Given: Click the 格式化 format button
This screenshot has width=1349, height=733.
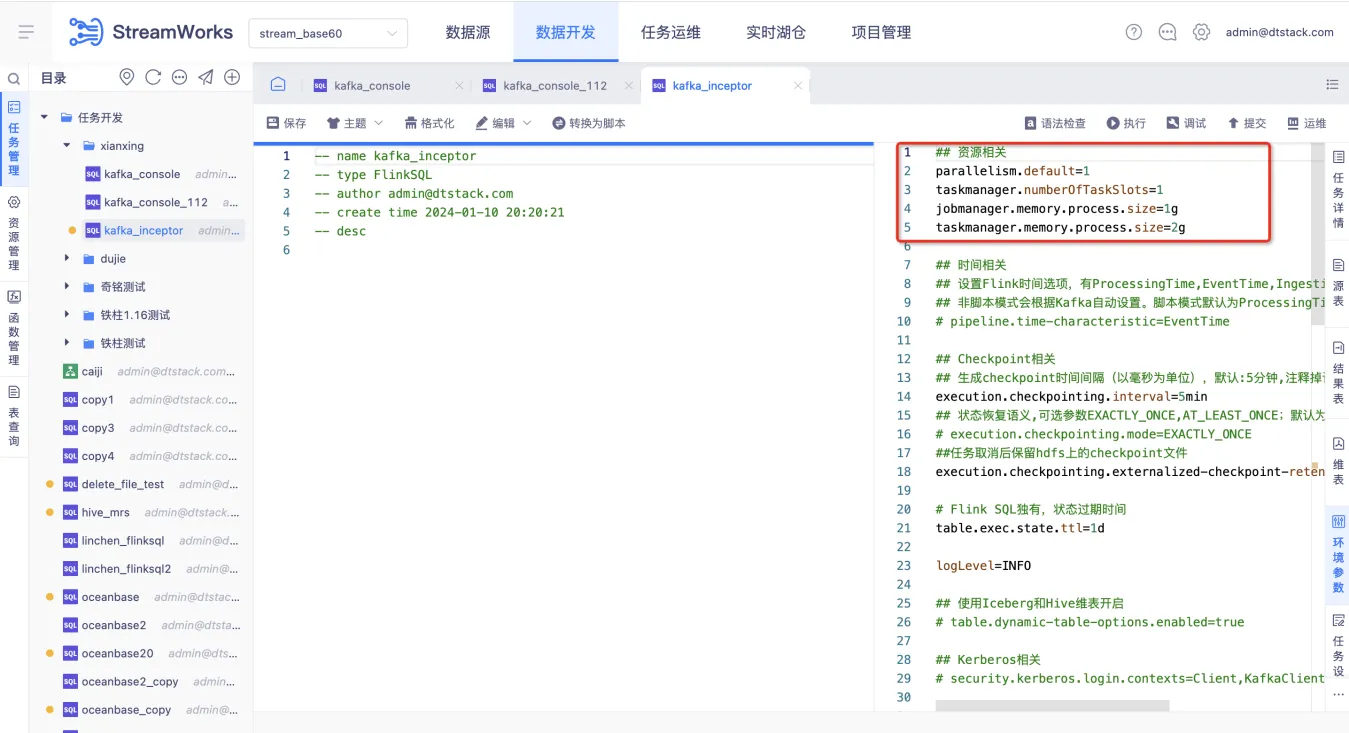Looking at the screenshot, I should (430, 123).
